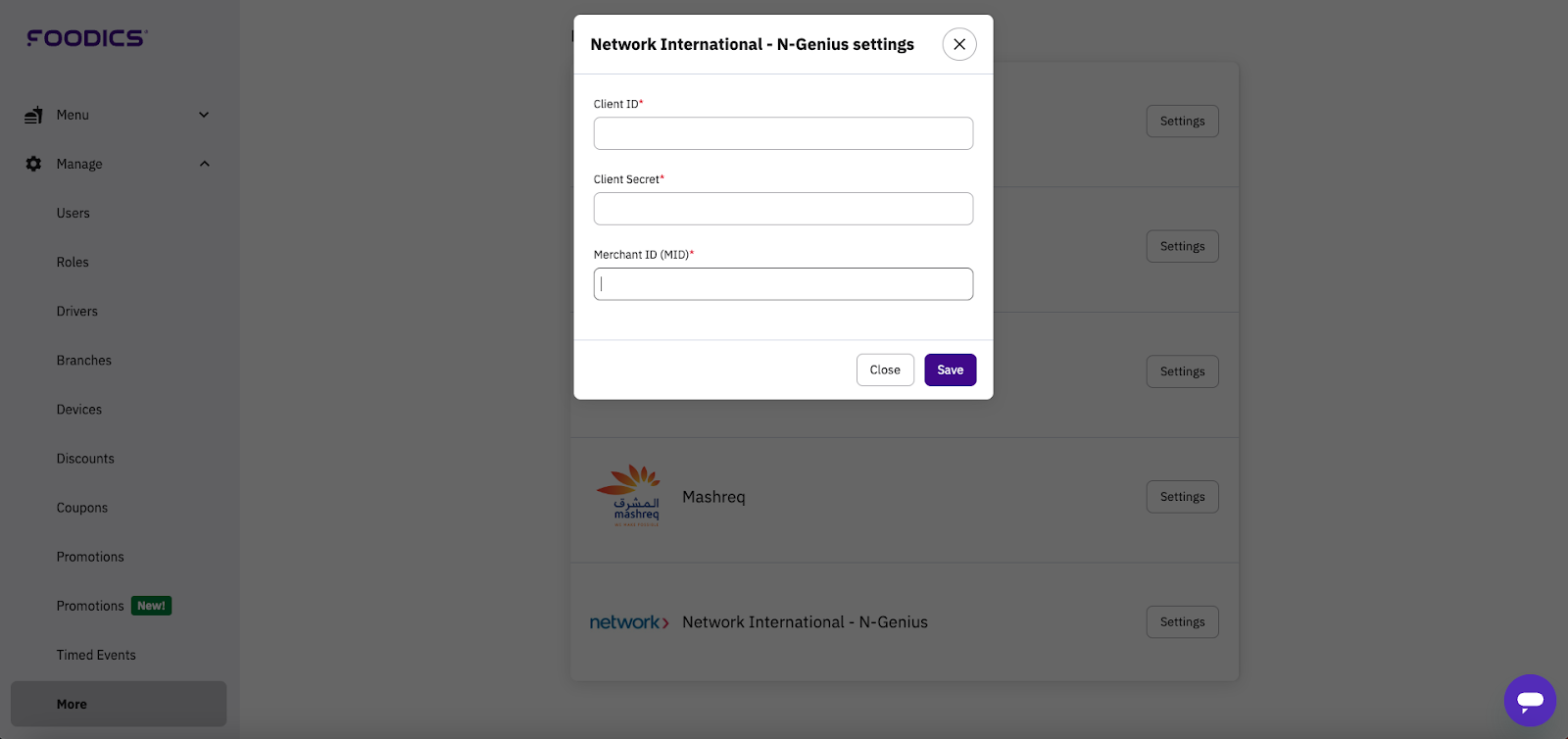The width and height of the screenshot is (1568, 739).
Task: Click the Foodics logo
Action: click(x=87, y=38)
